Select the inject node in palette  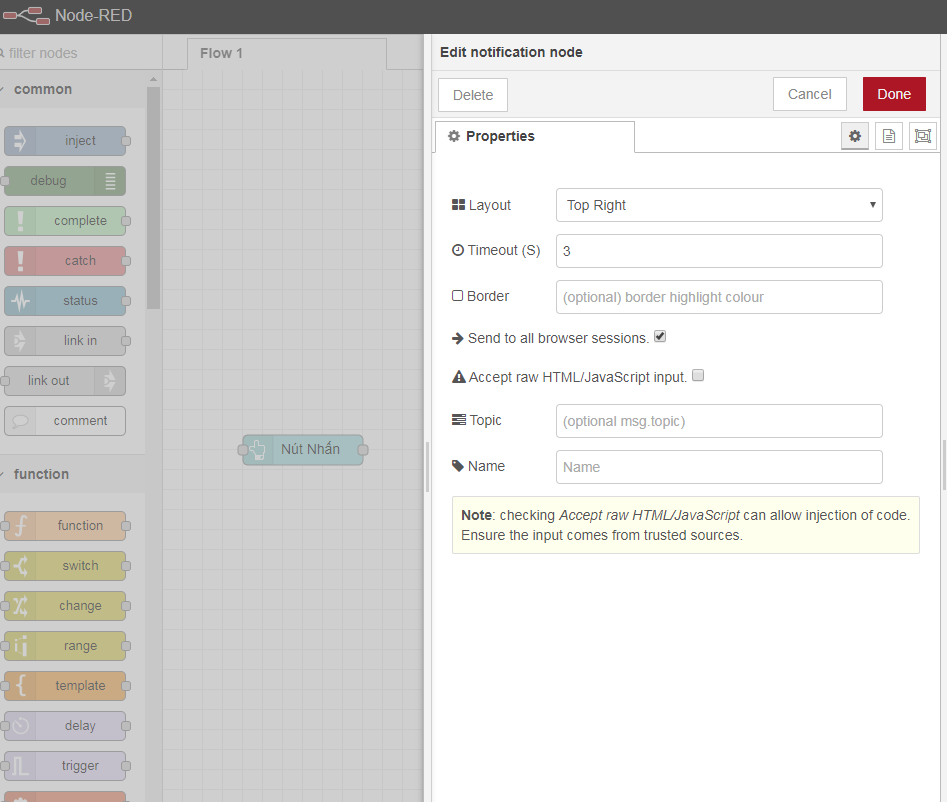coord(65,141)
